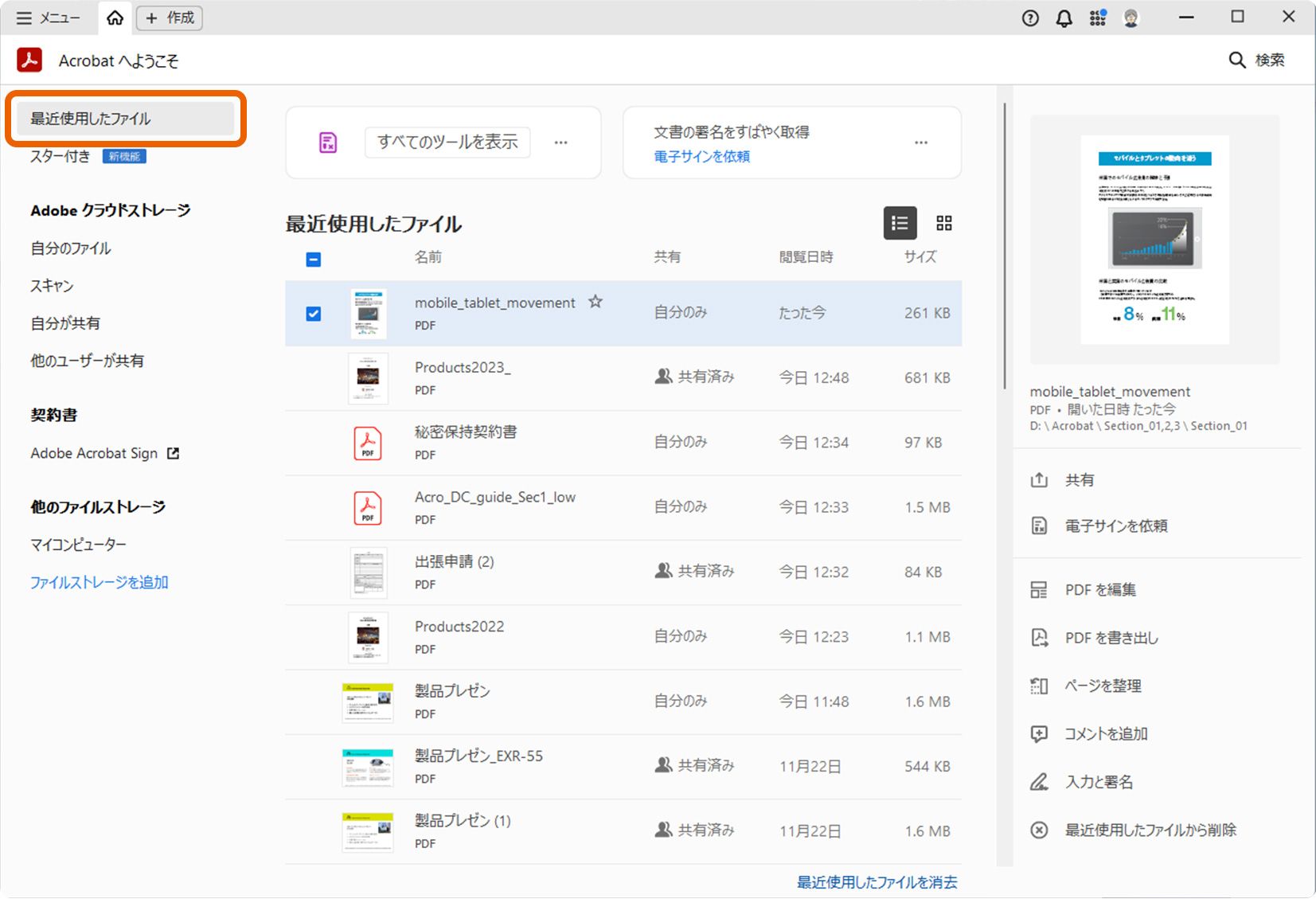Switch to list view
Screen dimensions: 1316x899
point(900,223)
